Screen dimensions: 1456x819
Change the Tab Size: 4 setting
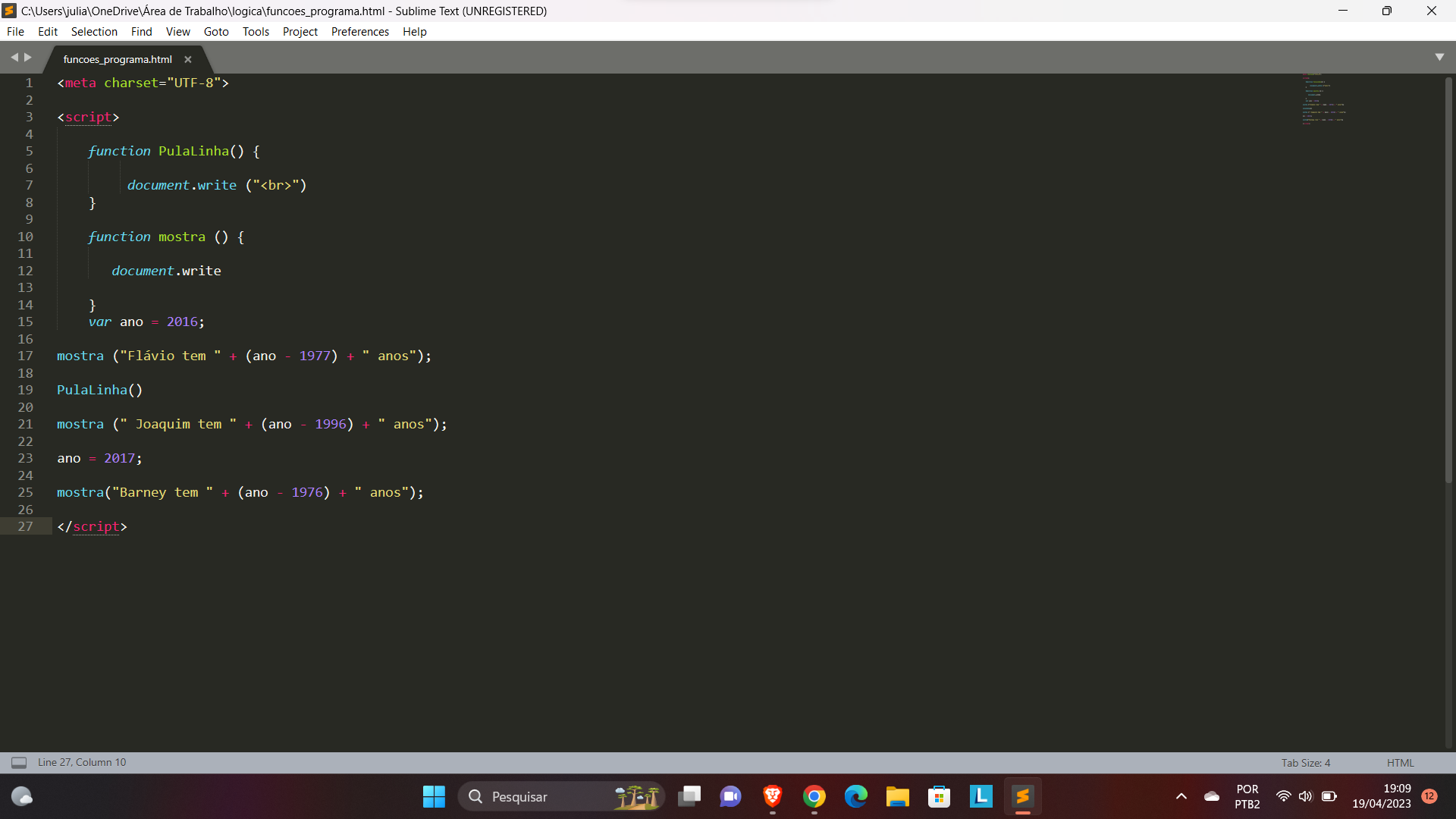(1306, 763)
